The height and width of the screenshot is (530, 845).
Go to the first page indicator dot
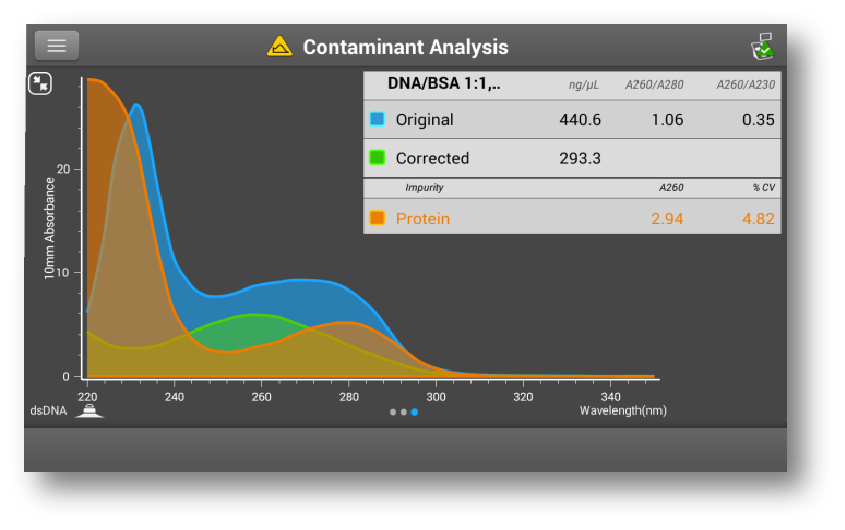click(x=393, y=412)
